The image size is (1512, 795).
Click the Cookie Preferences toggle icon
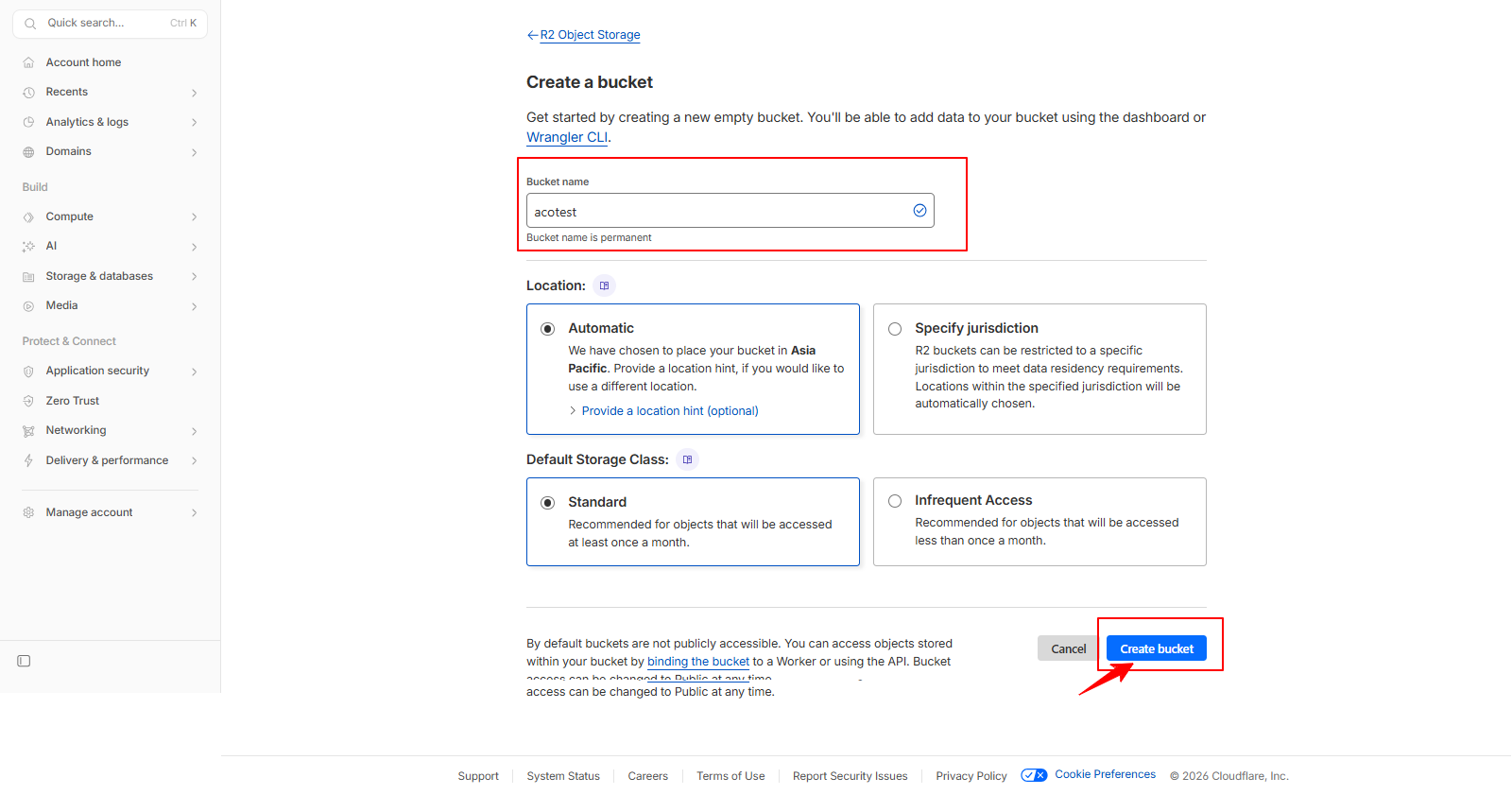(1034, 775)
